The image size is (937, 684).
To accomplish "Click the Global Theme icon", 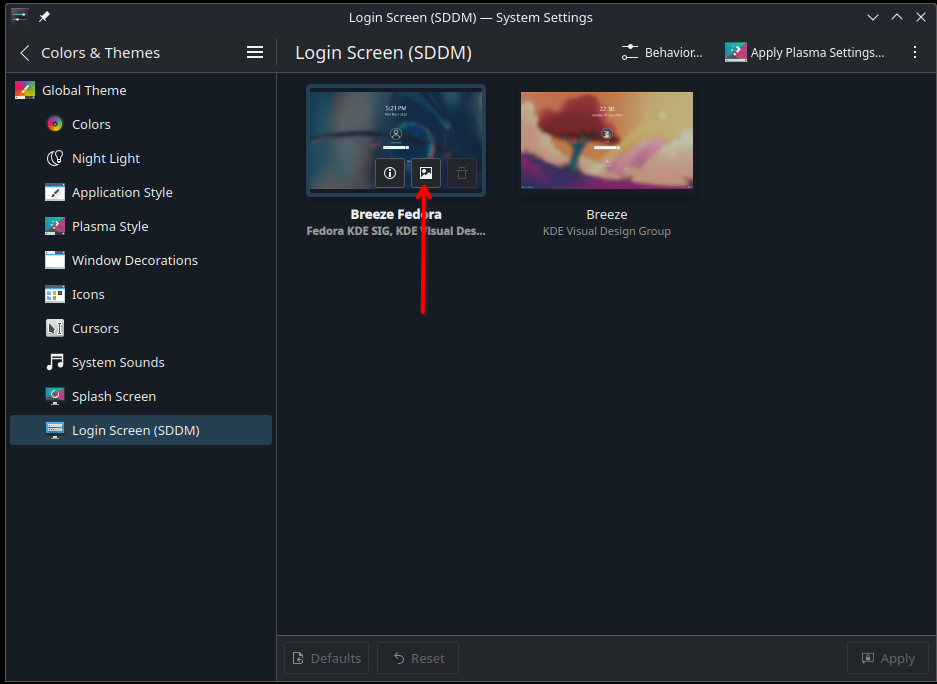I will click(25, 90).
